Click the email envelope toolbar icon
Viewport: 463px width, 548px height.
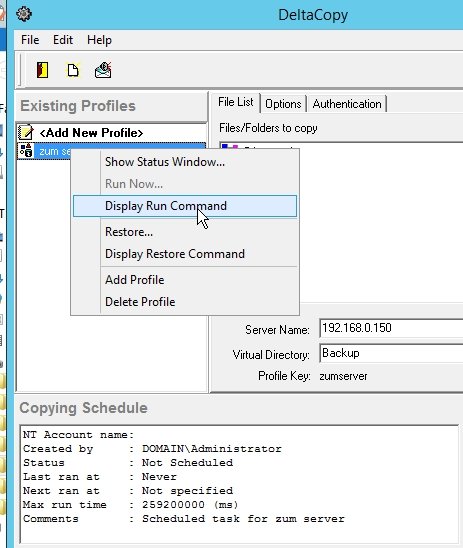[103, 70]
